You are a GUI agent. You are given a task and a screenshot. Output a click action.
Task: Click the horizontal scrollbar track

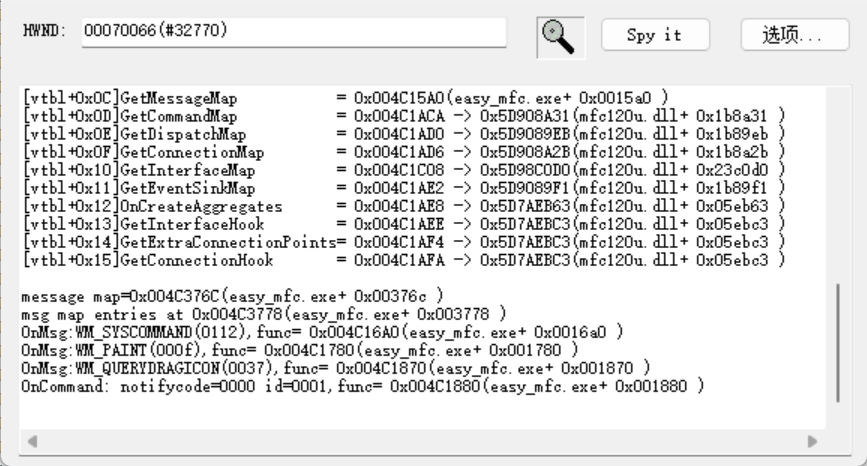coord(422,441)
